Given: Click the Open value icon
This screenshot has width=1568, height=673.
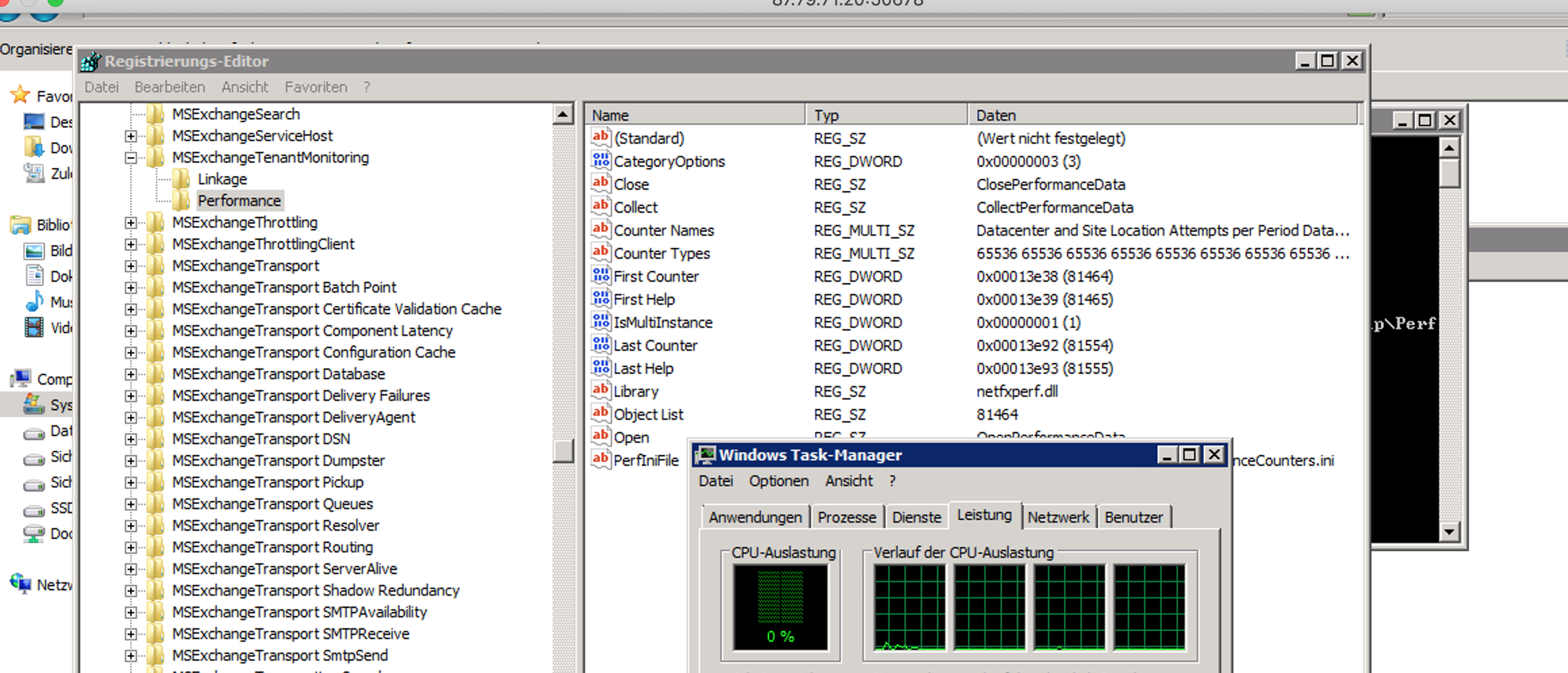Looking at the screenshot, I should [601, 437].
